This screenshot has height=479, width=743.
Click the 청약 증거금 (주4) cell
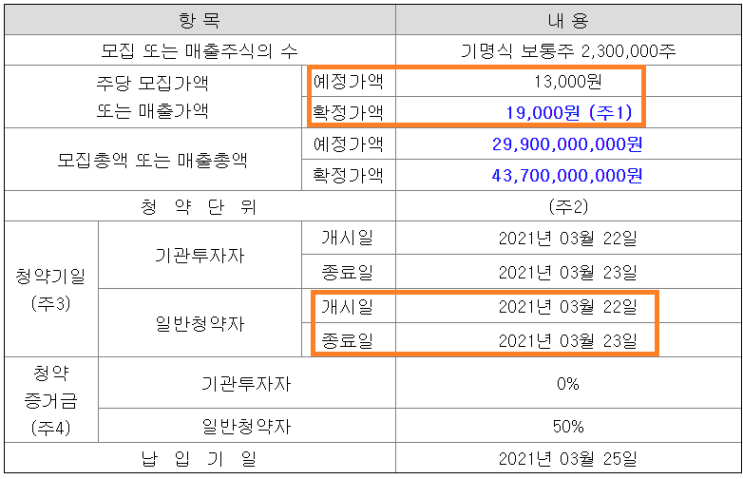[51, 400]
